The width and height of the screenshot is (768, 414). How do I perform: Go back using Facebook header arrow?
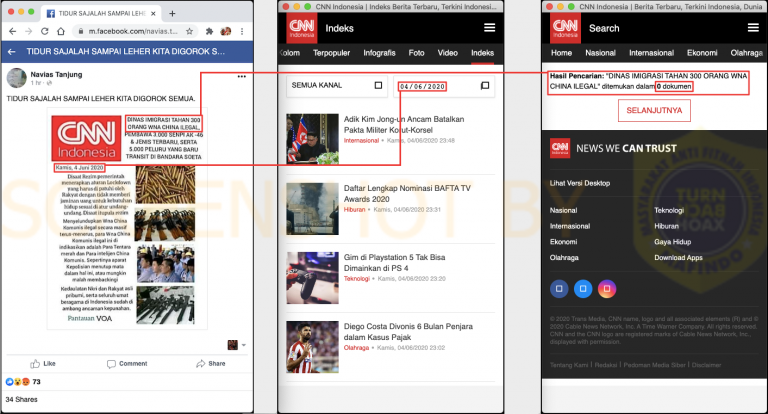pyautogui.click(x=12, y=51)
